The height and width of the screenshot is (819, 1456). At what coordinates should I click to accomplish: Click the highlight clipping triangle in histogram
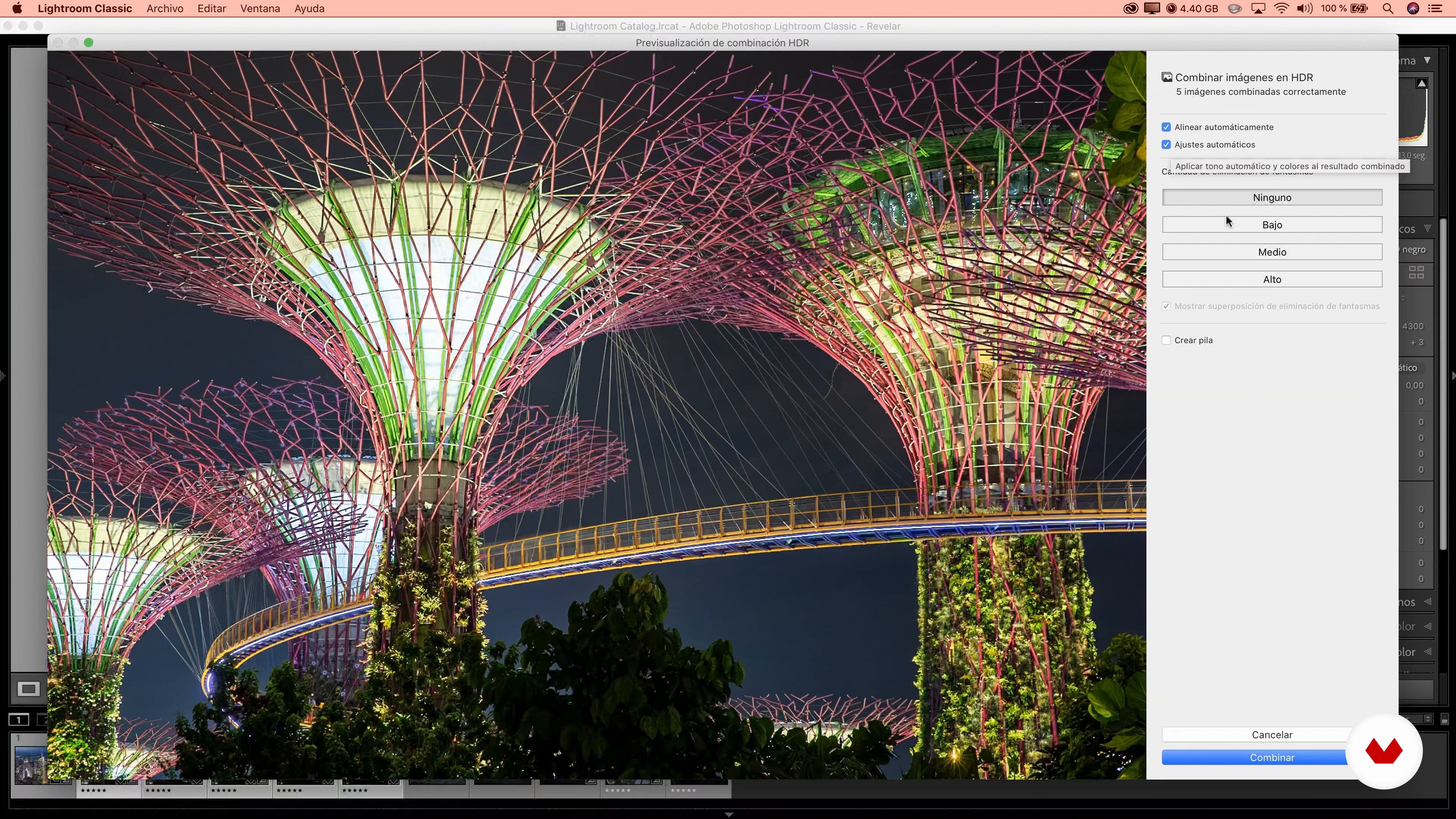(x=1421, y=84)
